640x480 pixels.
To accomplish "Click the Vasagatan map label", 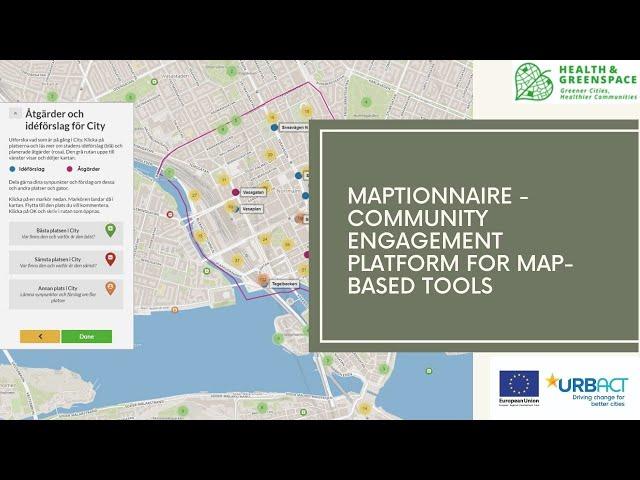I will point(253,192).
